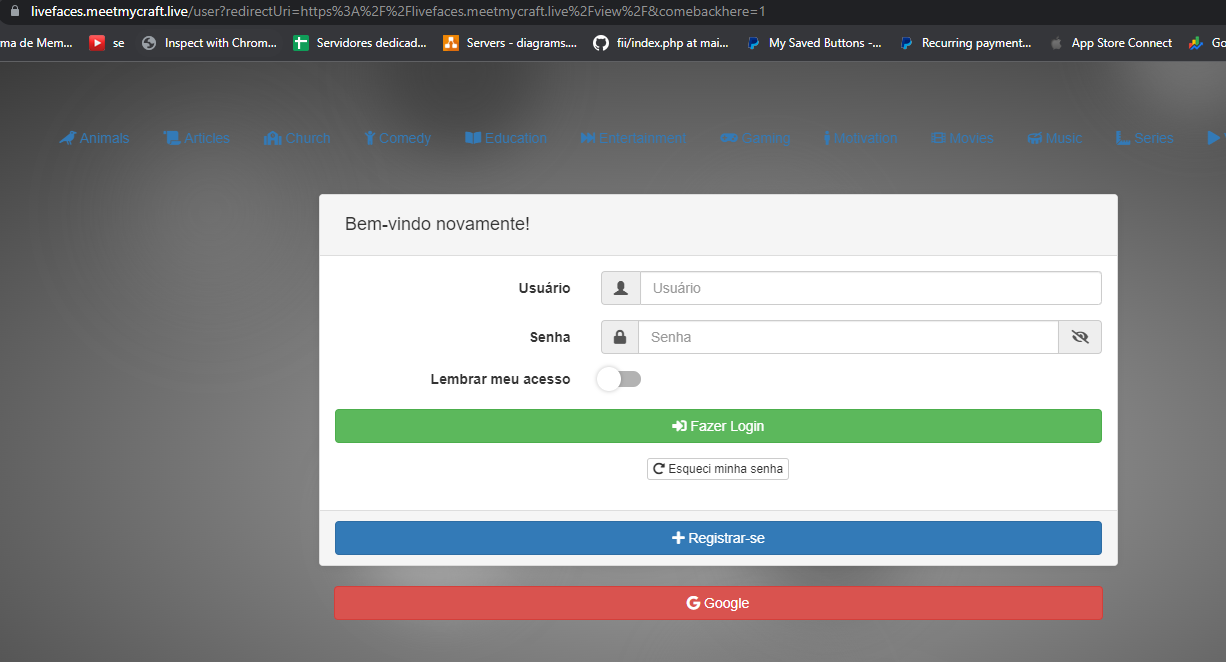This screenshot has width=1226, height=662.
Task: Open the Gaming category
Action: click(755, 138)
